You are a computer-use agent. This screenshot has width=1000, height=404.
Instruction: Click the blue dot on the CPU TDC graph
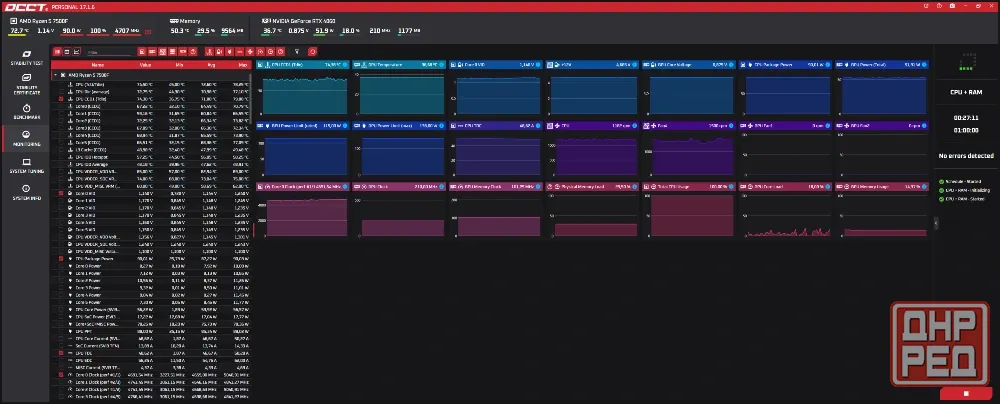click(538, 126)
